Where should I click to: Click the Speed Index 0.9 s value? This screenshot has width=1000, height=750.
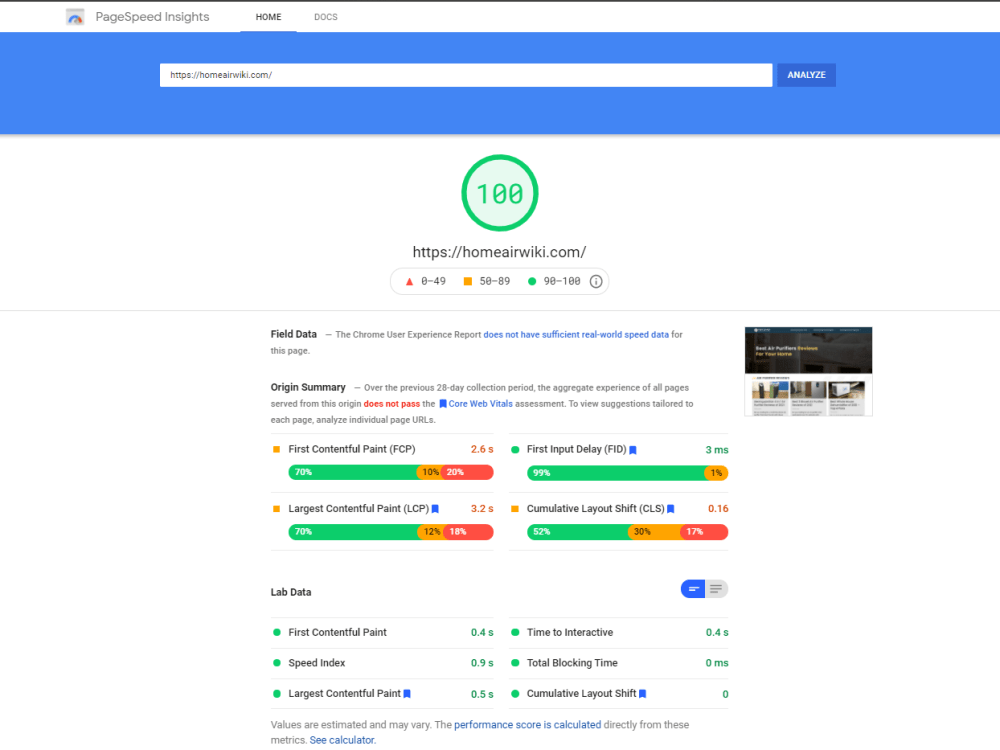(x=482, y=663)
